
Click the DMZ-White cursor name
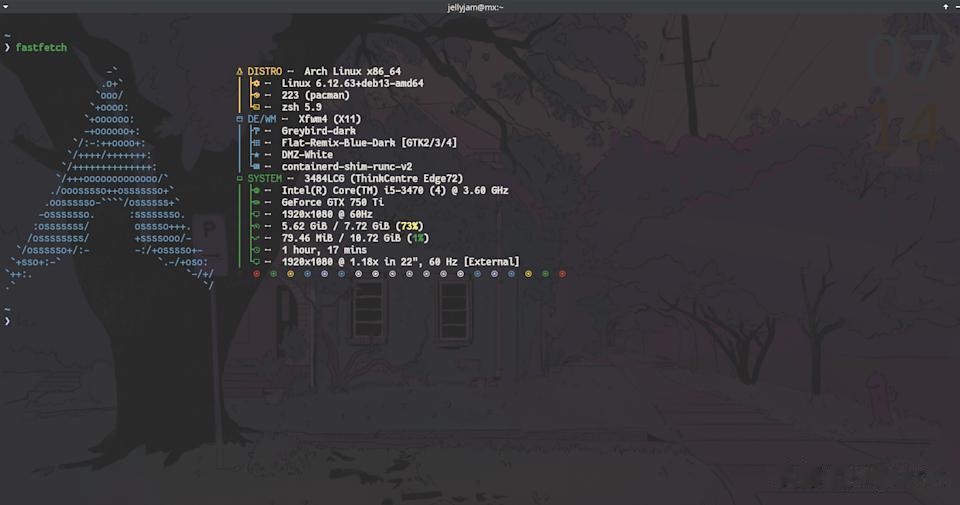(x=307, y=155)
